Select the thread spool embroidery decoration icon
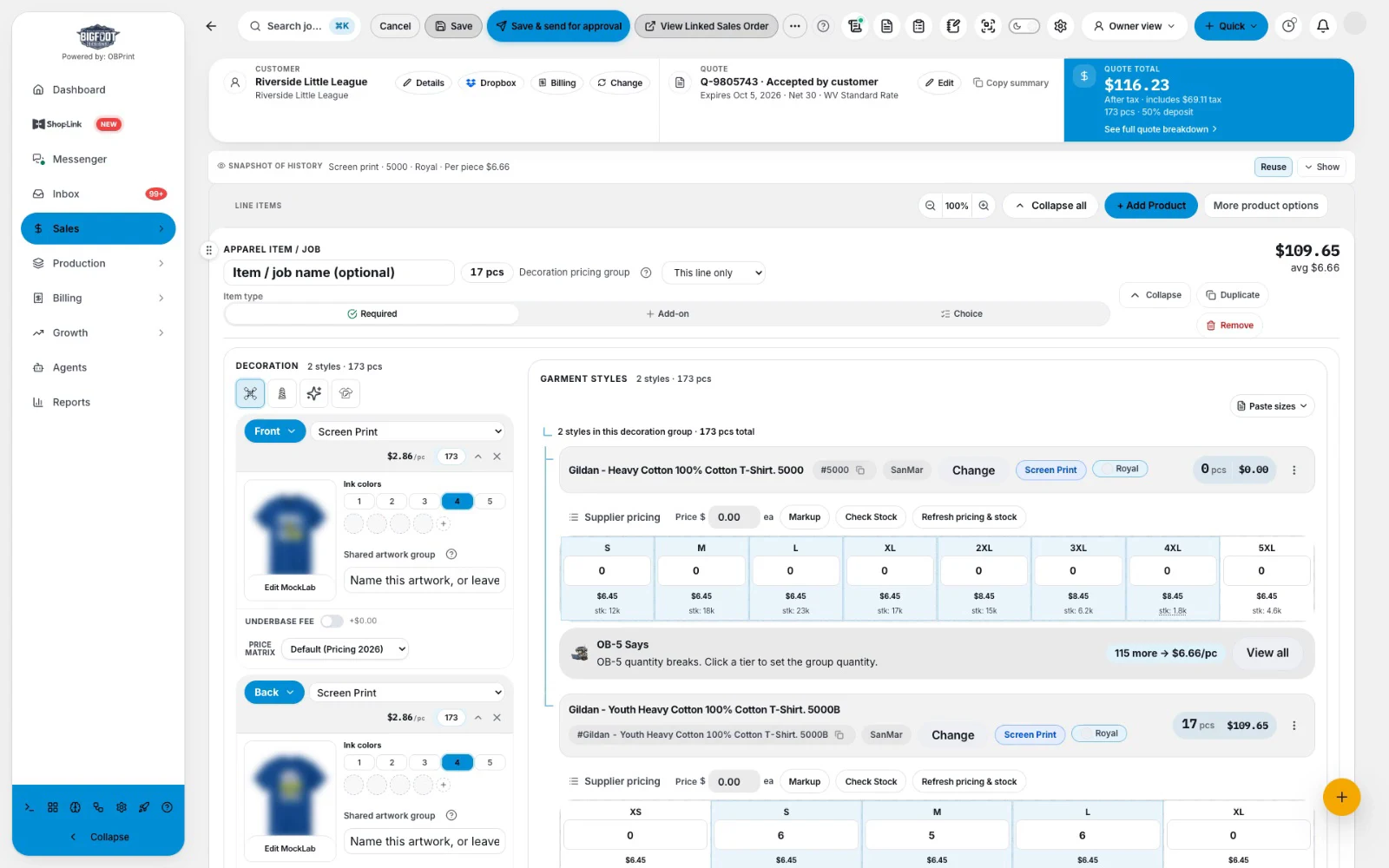The image size is (1389, 868). click(x=282, y=393)
